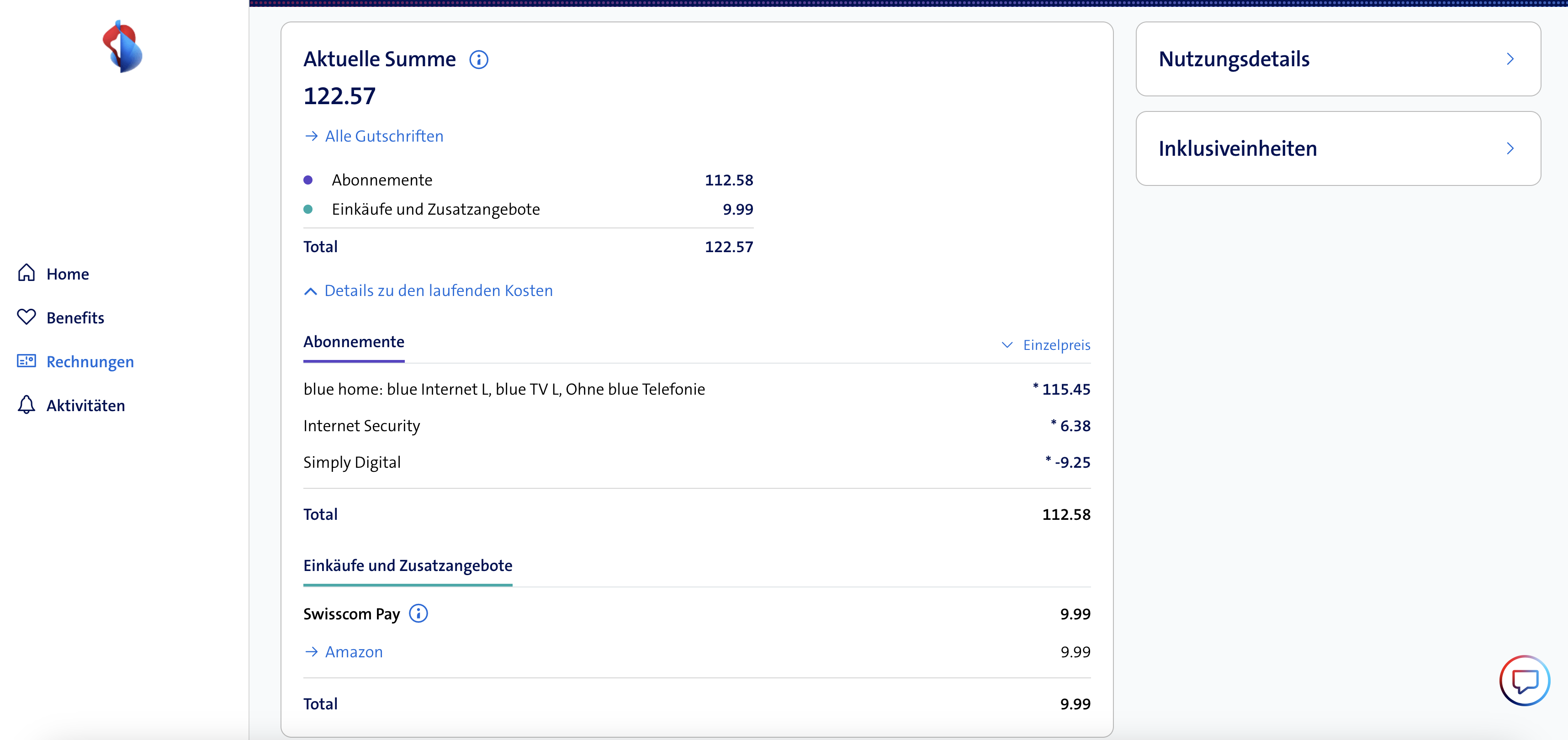Click the Benefits heart icon
Screen dimensions: 1568x740
(x=26, y=317)
